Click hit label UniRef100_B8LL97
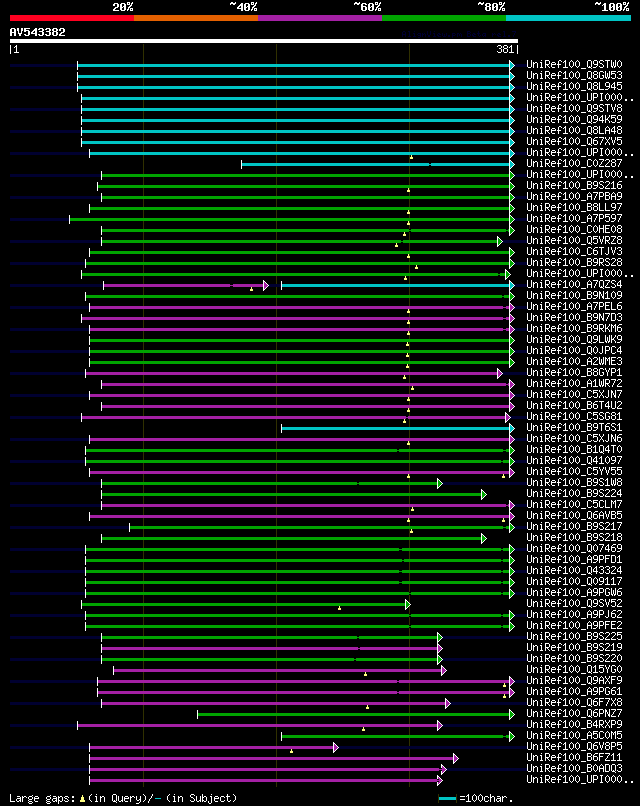This screenshot has width=640, height=806. (574, 208)
